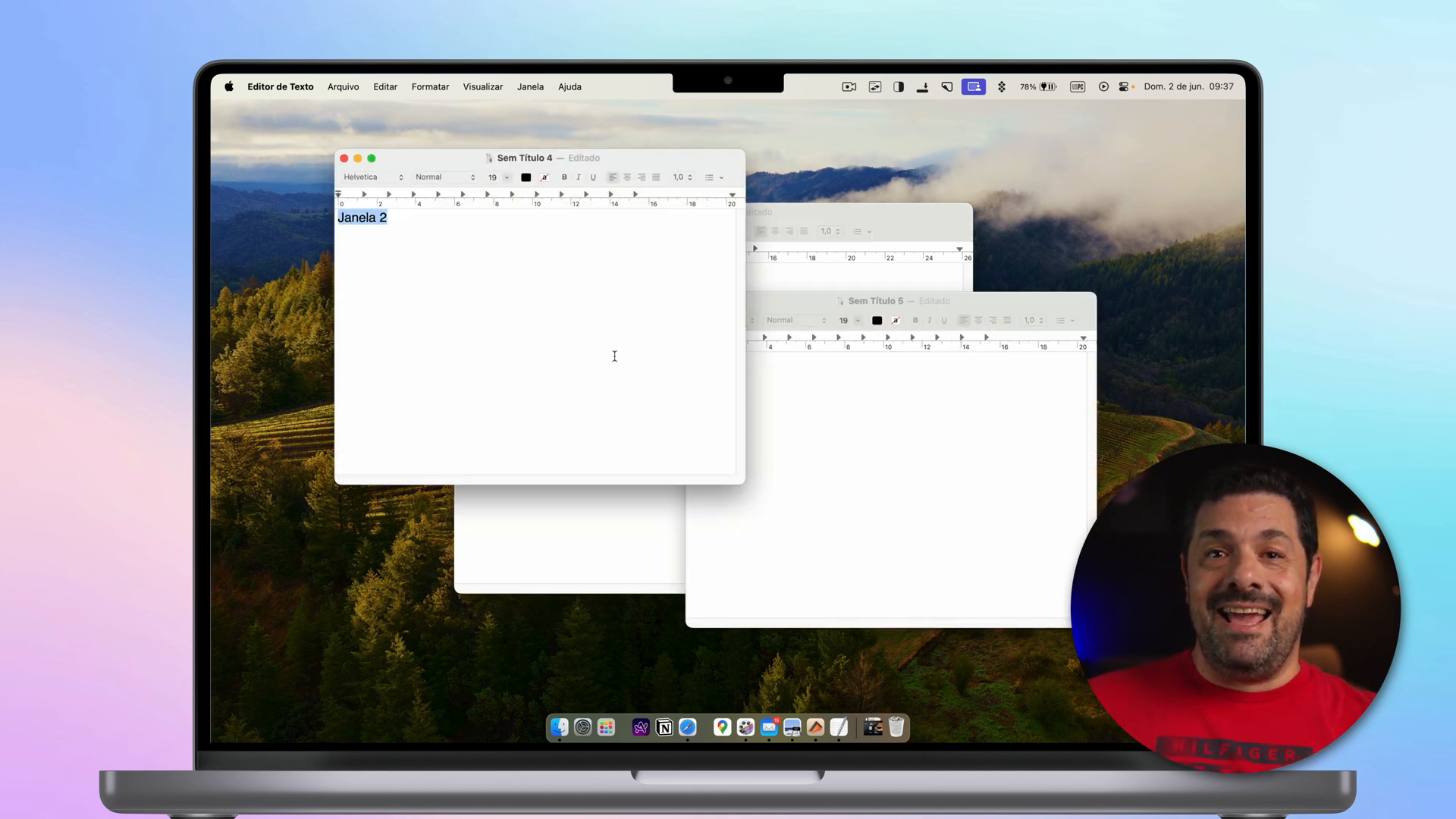This screenshot has height=819, width=1456.
Task: Click text highlight color button in Sem Título 4
Action: (x=544, y=177)
